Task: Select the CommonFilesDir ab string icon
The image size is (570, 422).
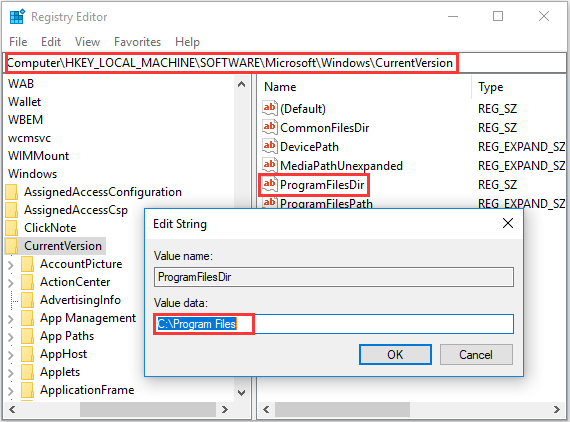Action: pyautogui.click(x=270, y=127)
